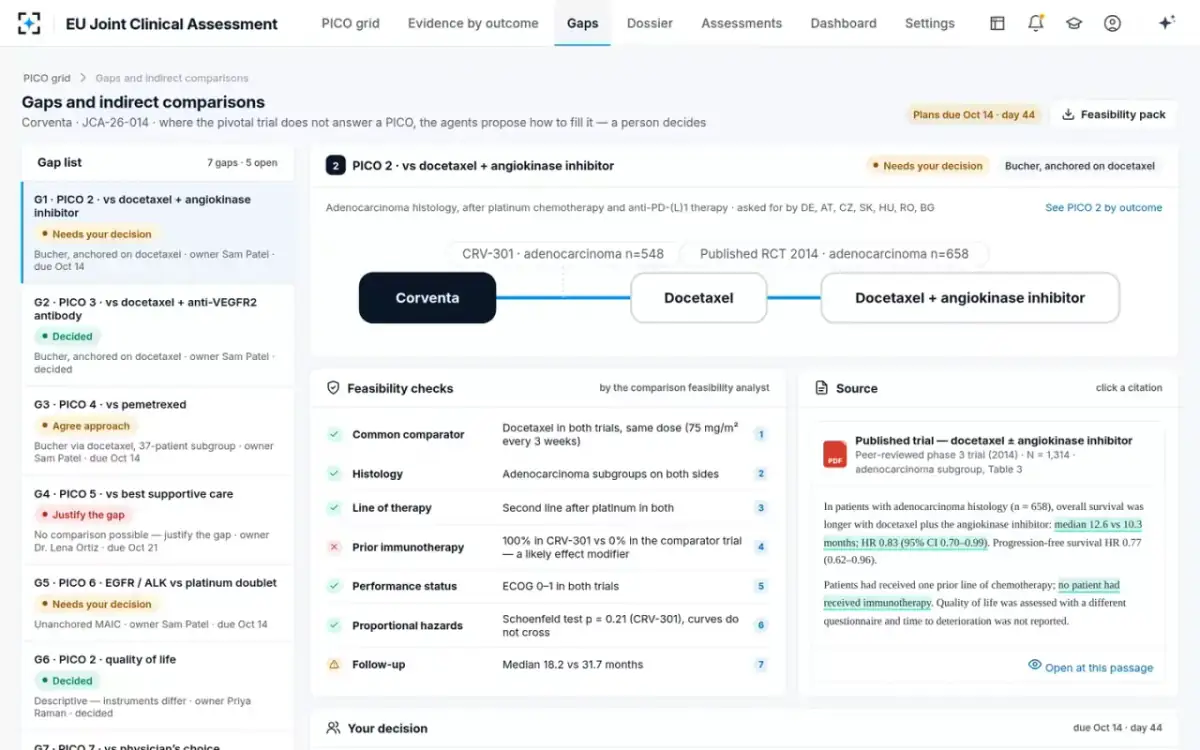Open citation 4 on the Prior immunotherapy row
The image size is (1200, 750).
[760, 547]
